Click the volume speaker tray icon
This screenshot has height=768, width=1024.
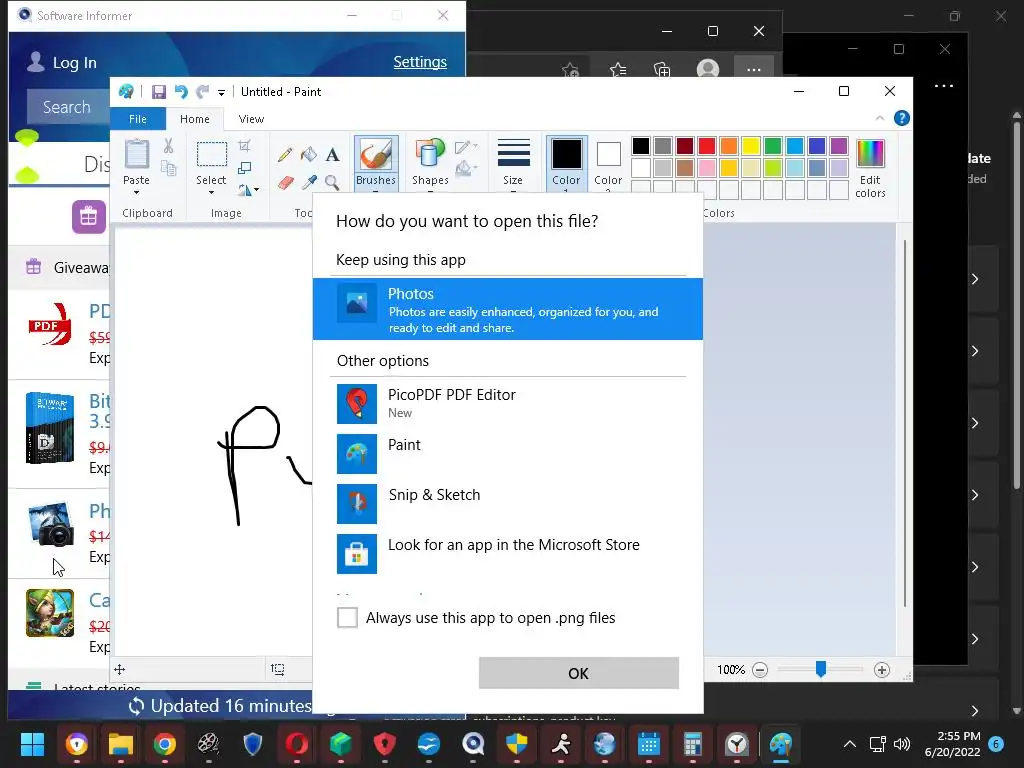point(902,744)
